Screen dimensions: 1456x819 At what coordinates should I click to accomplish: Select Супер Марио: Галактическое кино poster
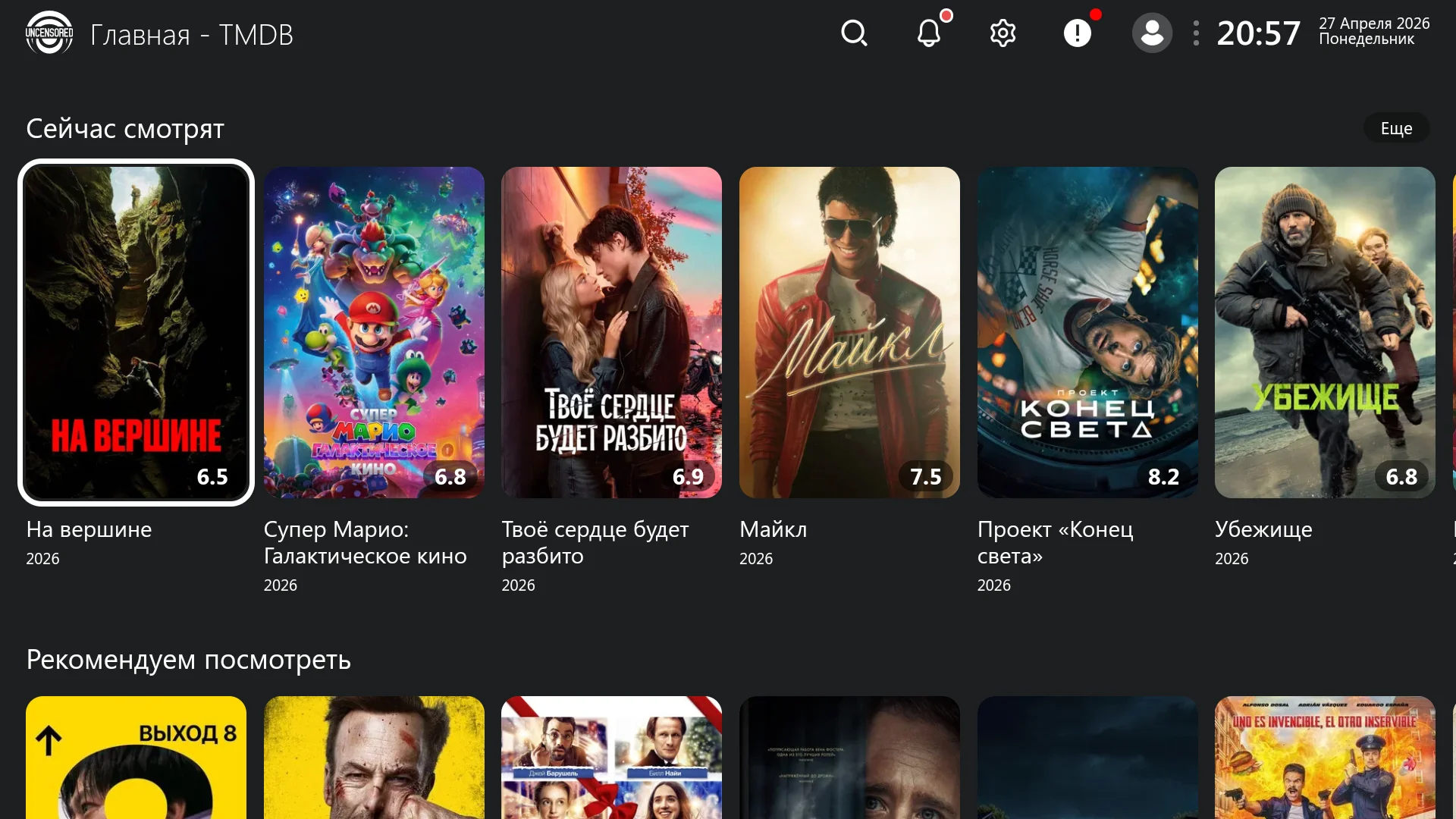click(374, 332)
